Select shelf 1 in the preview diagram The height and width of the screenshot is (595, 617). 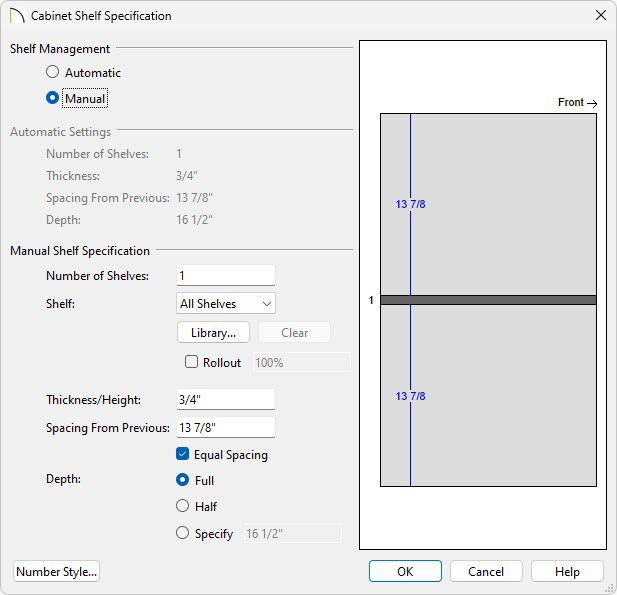click(488, 300)
